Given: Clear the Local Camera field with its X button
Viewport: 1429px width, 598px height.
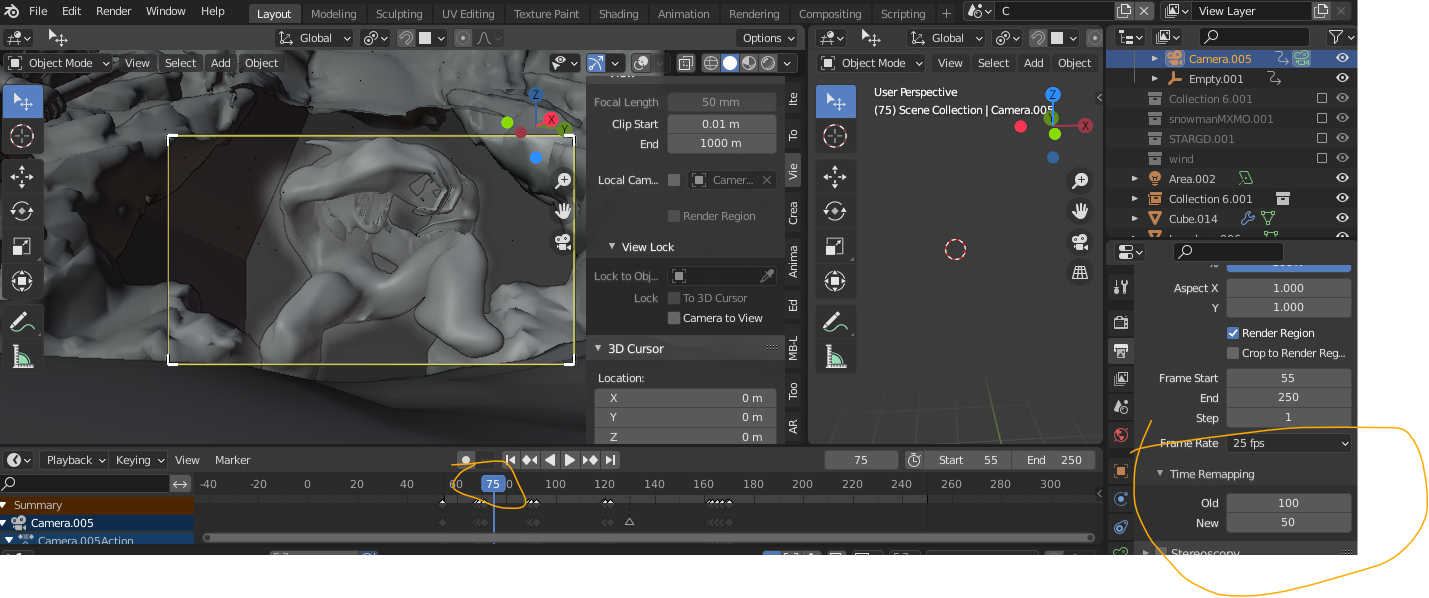Looking at the screenshot, I should pos(766,180).
